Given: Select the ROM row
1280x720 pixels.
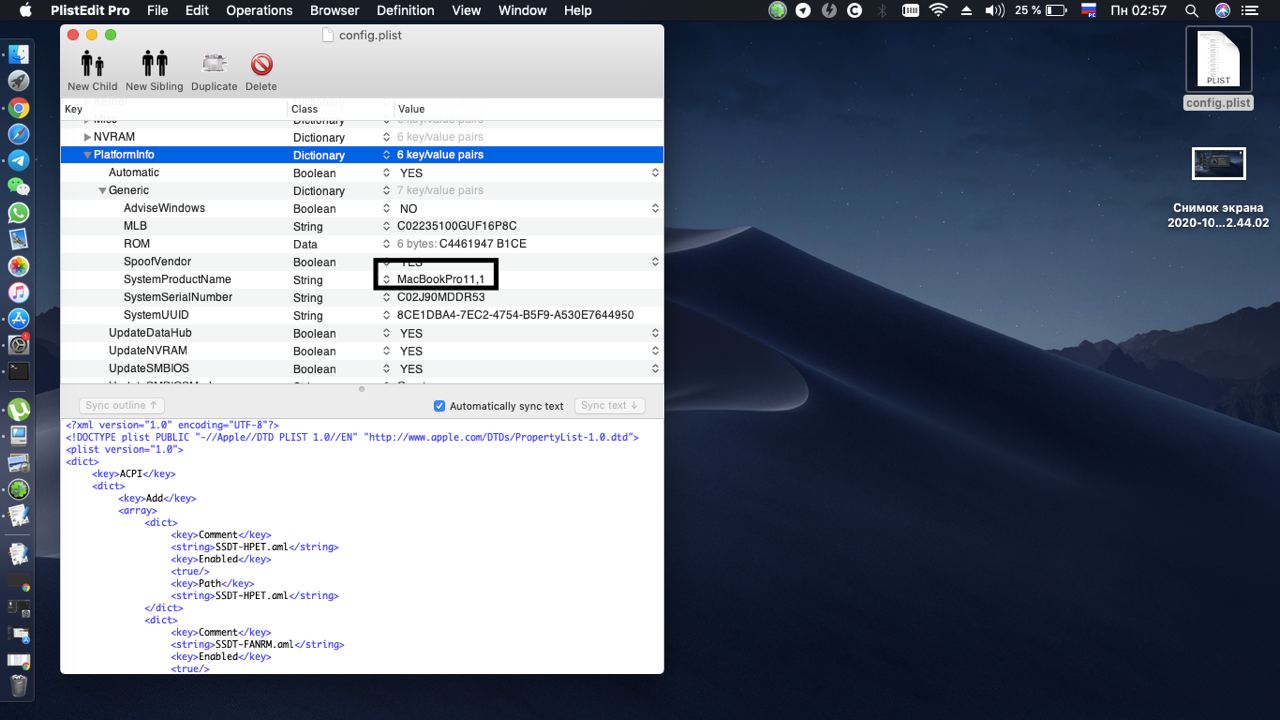Looking at the screenshot, I should tap(362, 244).
